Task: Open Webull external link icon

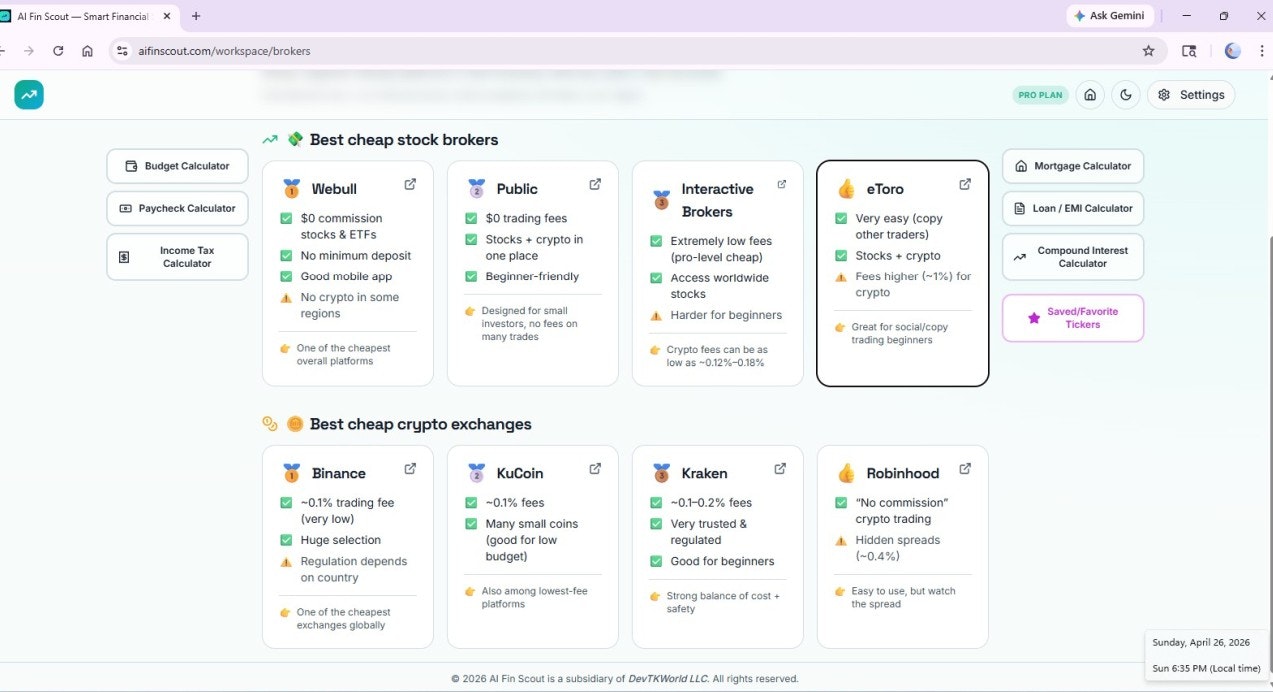Action: coord(410,184)
